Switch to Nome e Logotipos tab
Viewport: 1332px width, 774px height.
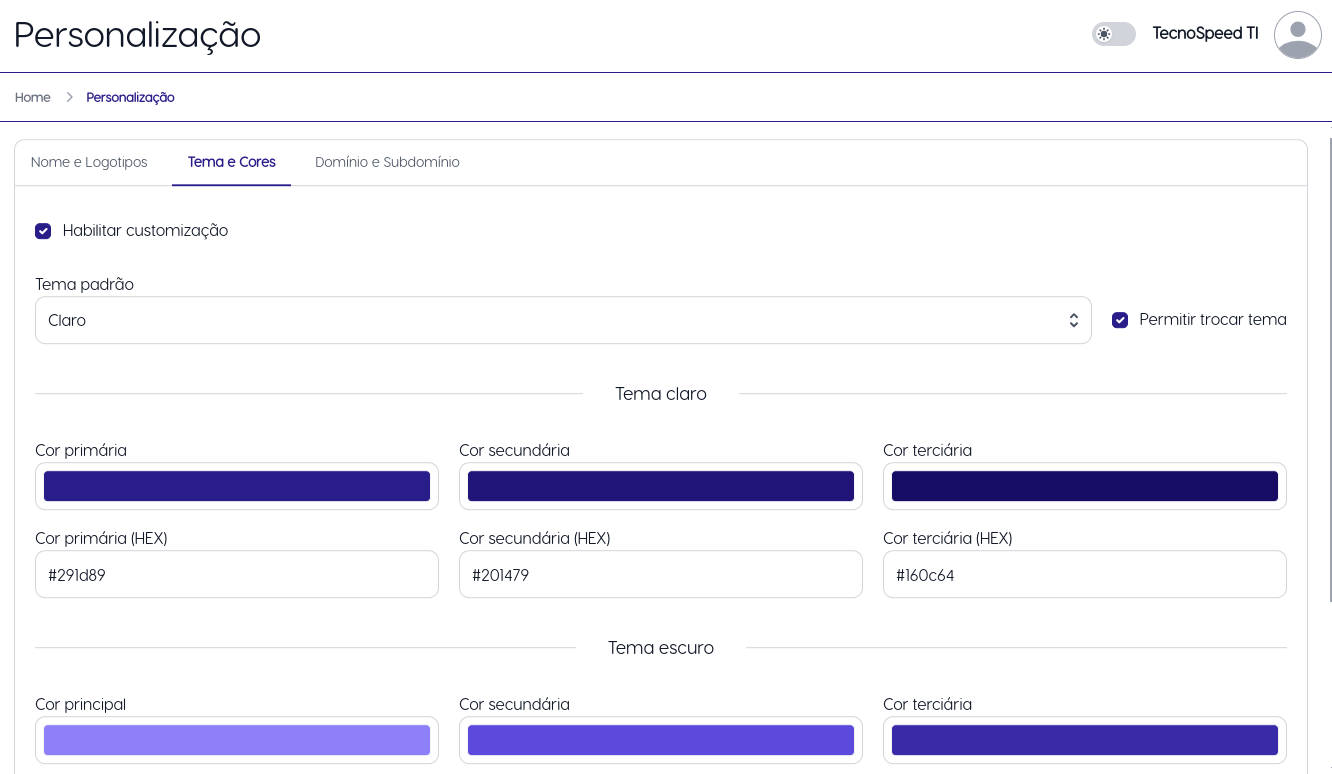point(89,162)
